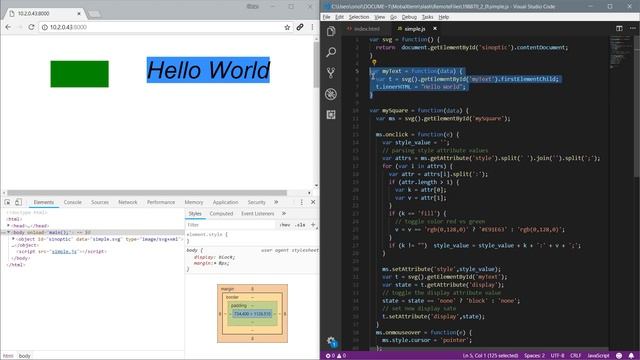Click the Chrome address bar URL
The height and width of the screenshot is (360, 640).
[68, 27]
